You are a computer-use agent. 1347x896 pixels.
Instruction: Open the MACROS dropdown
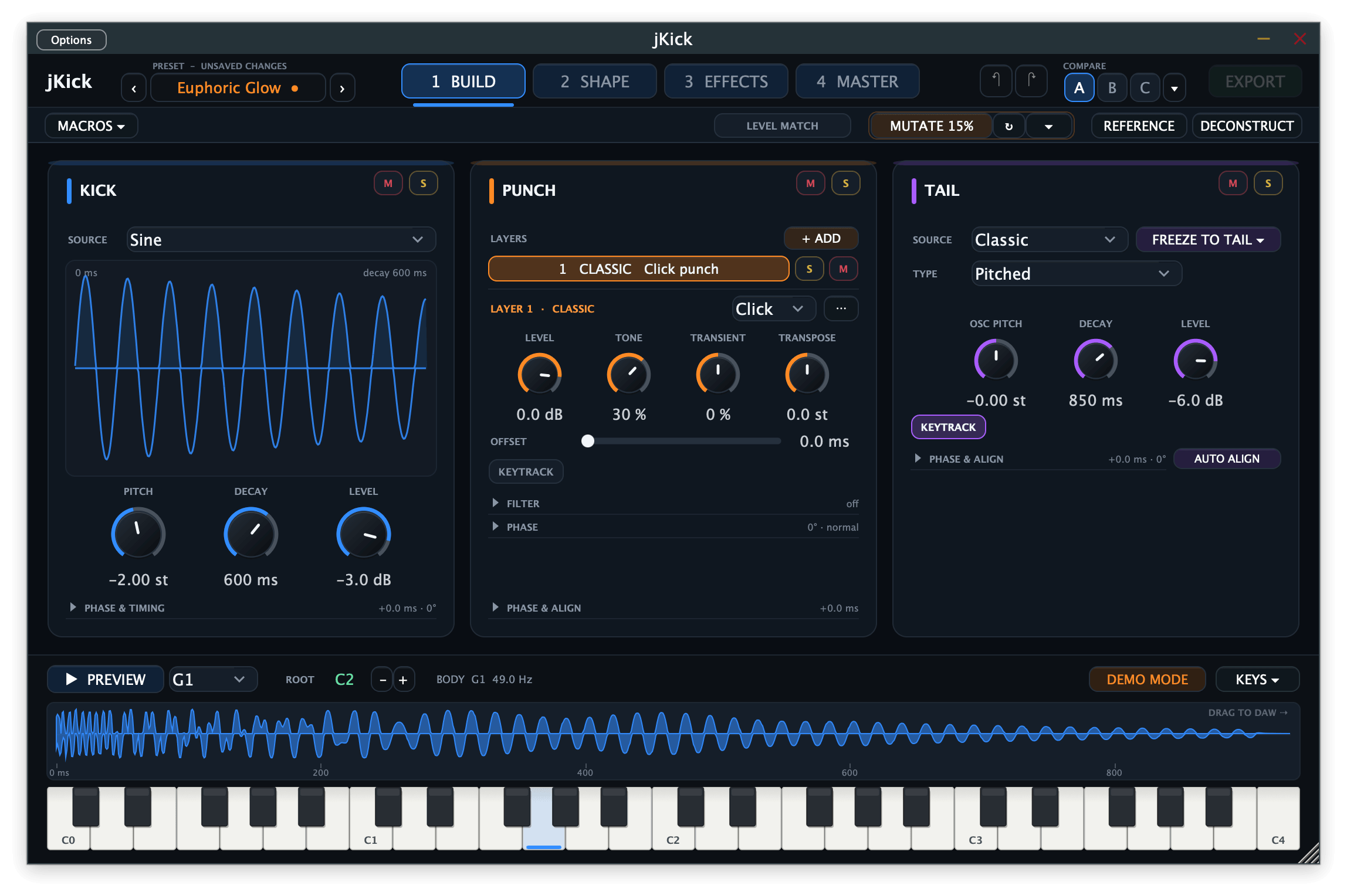pyautogui.click(x=91, y=126)
